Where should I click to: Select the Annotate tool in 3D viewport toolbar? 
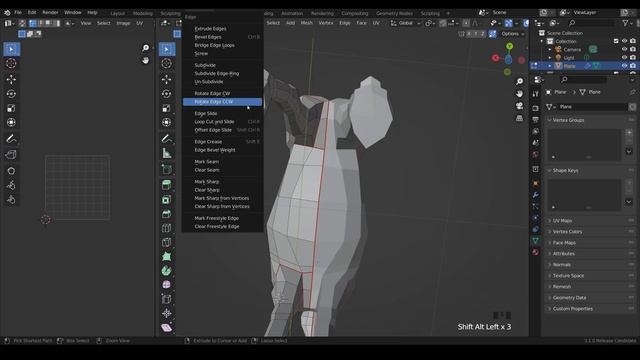(x=167, y=139)
